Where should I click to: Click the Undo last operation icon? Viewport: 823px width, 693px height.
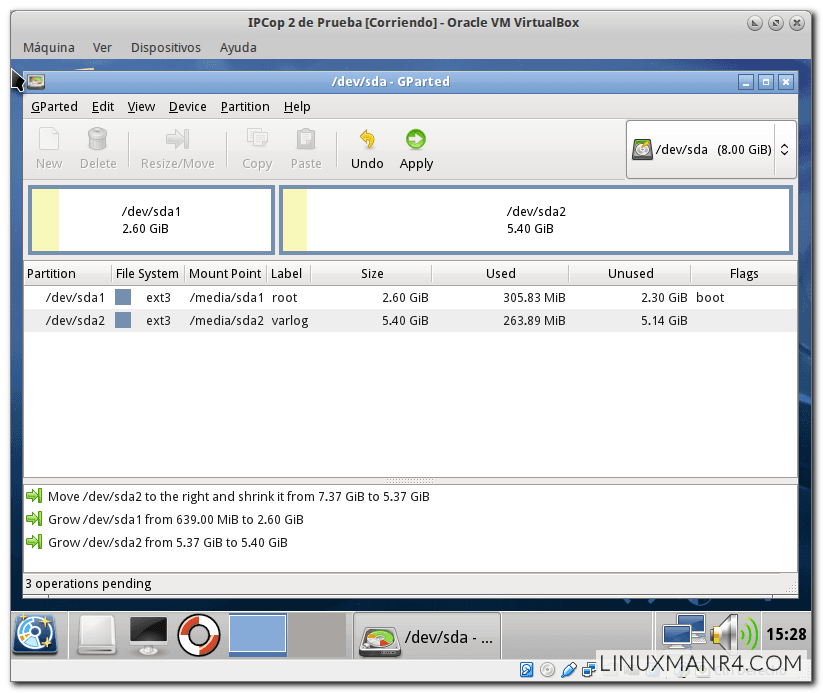coord(367,141)
